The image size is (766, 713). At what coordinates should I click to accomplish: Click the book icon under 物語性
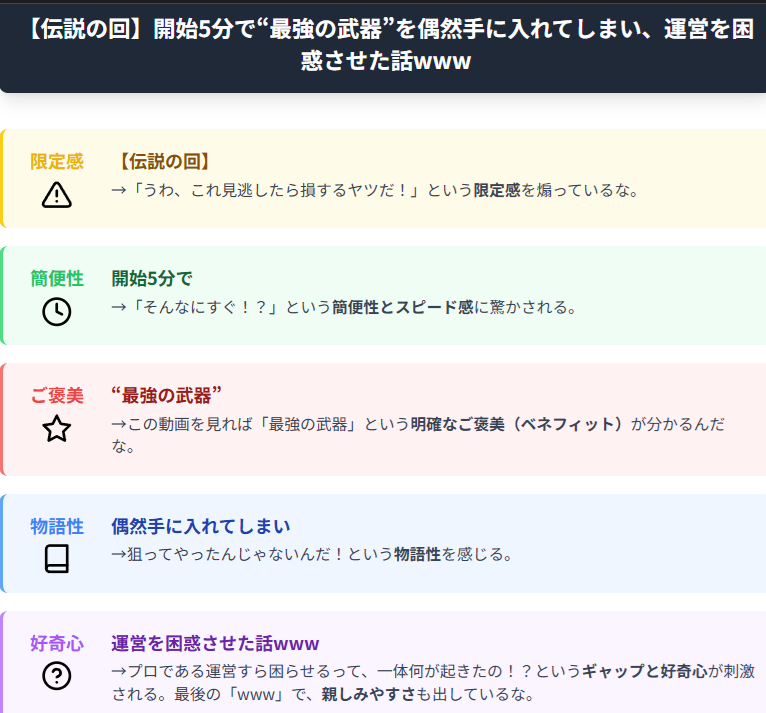tap(57, 559)
